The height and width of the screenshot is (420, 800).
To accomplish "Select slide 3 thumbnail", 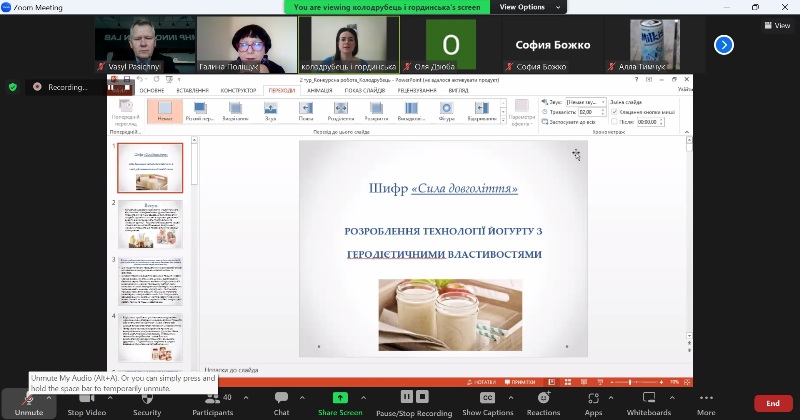I will pos(150,281).
